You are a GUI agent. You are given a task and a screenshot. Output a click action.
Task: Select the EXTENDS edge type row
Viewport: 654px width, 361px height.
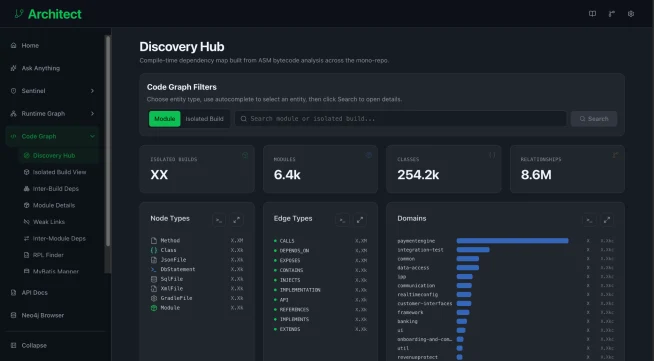[x=320, y=329]
